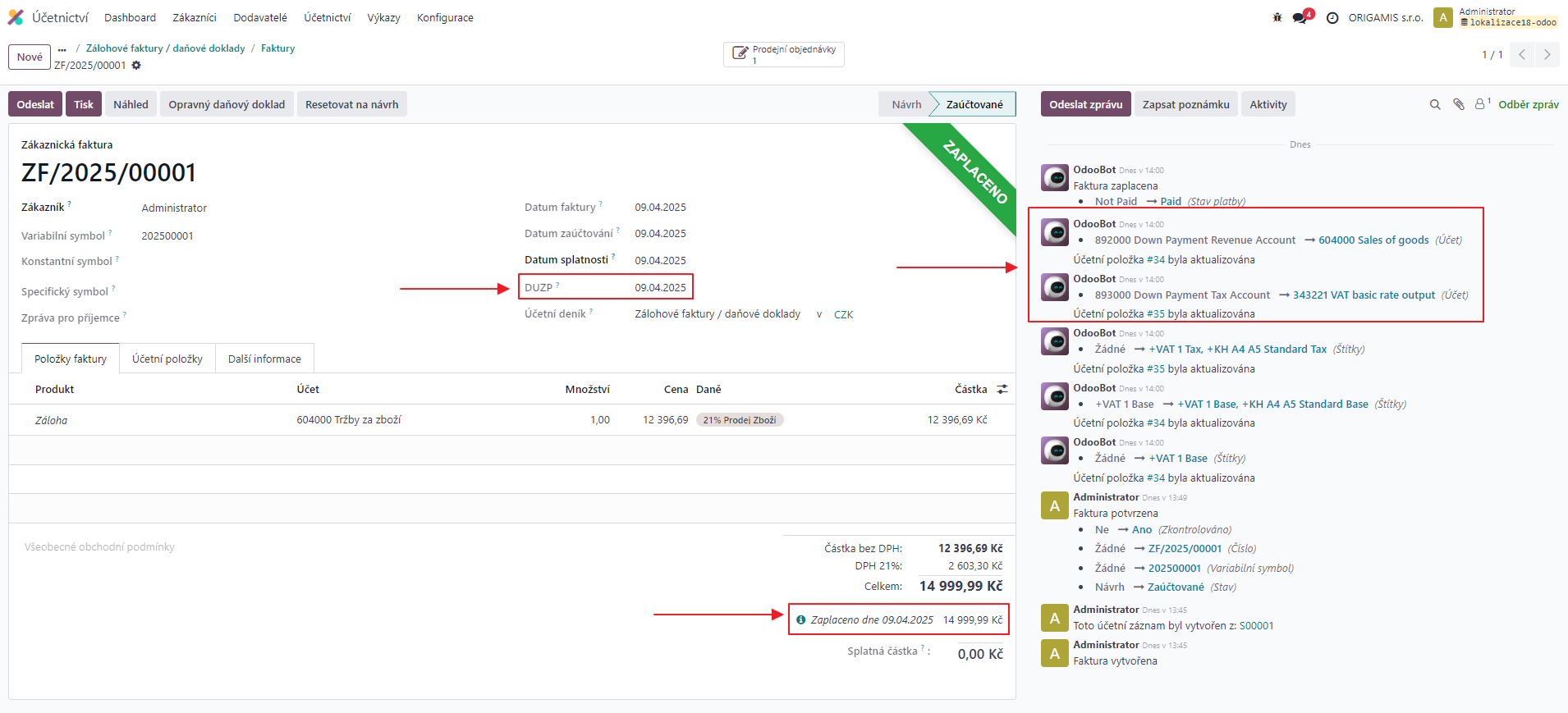This screenshot has height=713, width=1568.
Task: Search messages with the chatter magnifier icon
Action: tap(1435, 104)
